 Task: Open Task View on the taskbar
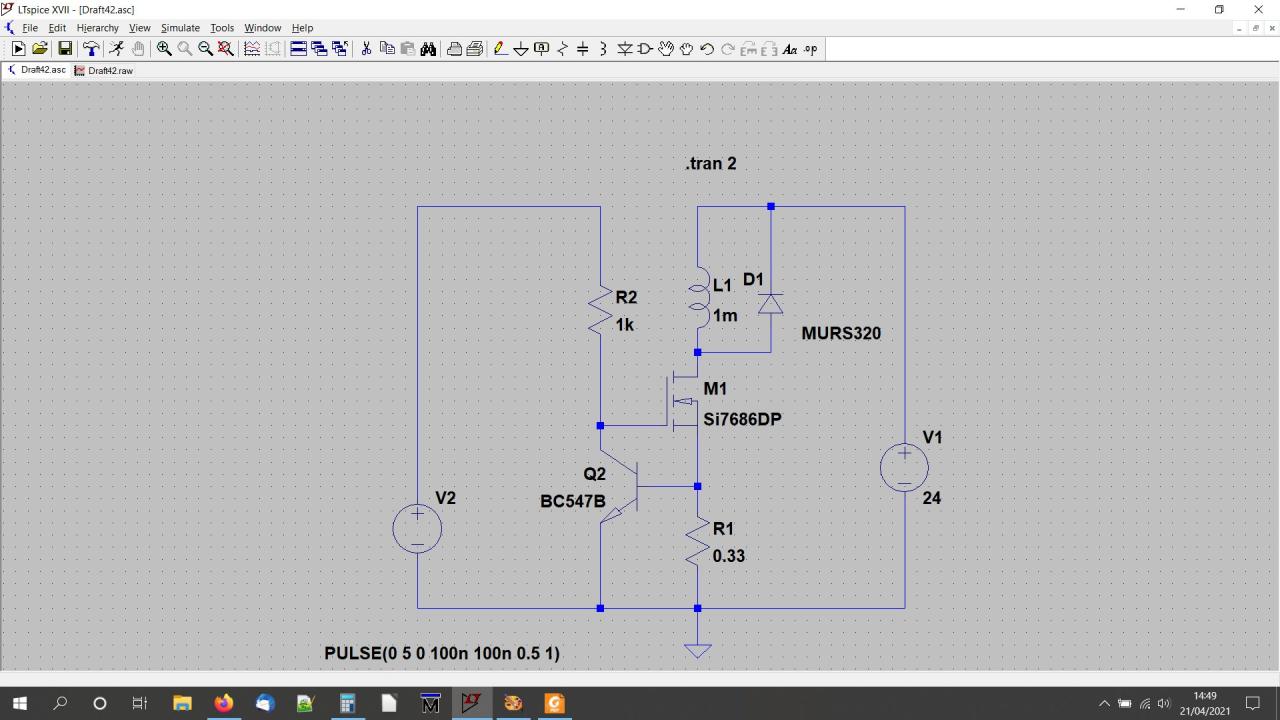pyautogui.click(x=140, y=703)
